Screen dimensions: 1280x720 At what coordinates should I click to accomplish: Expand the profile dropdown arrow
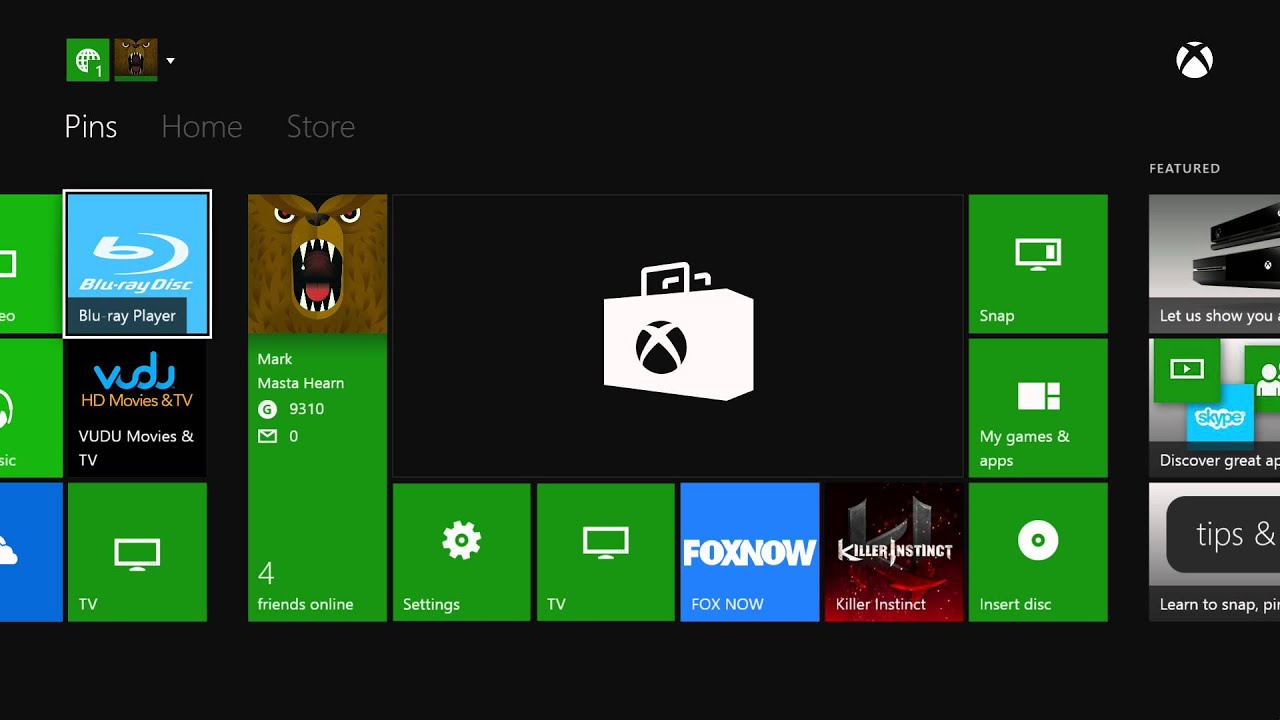tap(170, 61)
